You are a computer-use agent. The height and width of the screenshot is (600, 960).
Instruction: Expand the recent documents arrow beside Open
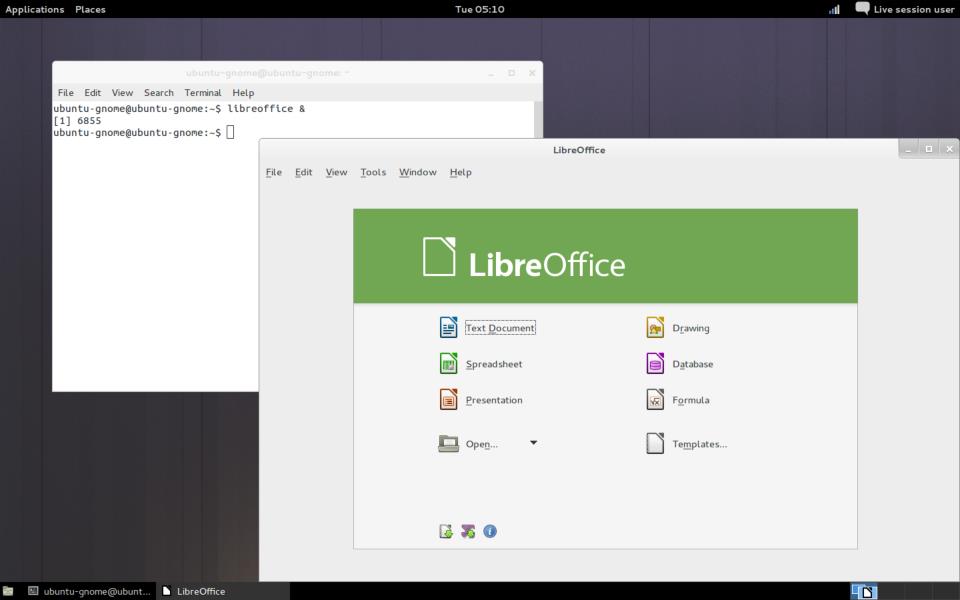tap(533, 443)
